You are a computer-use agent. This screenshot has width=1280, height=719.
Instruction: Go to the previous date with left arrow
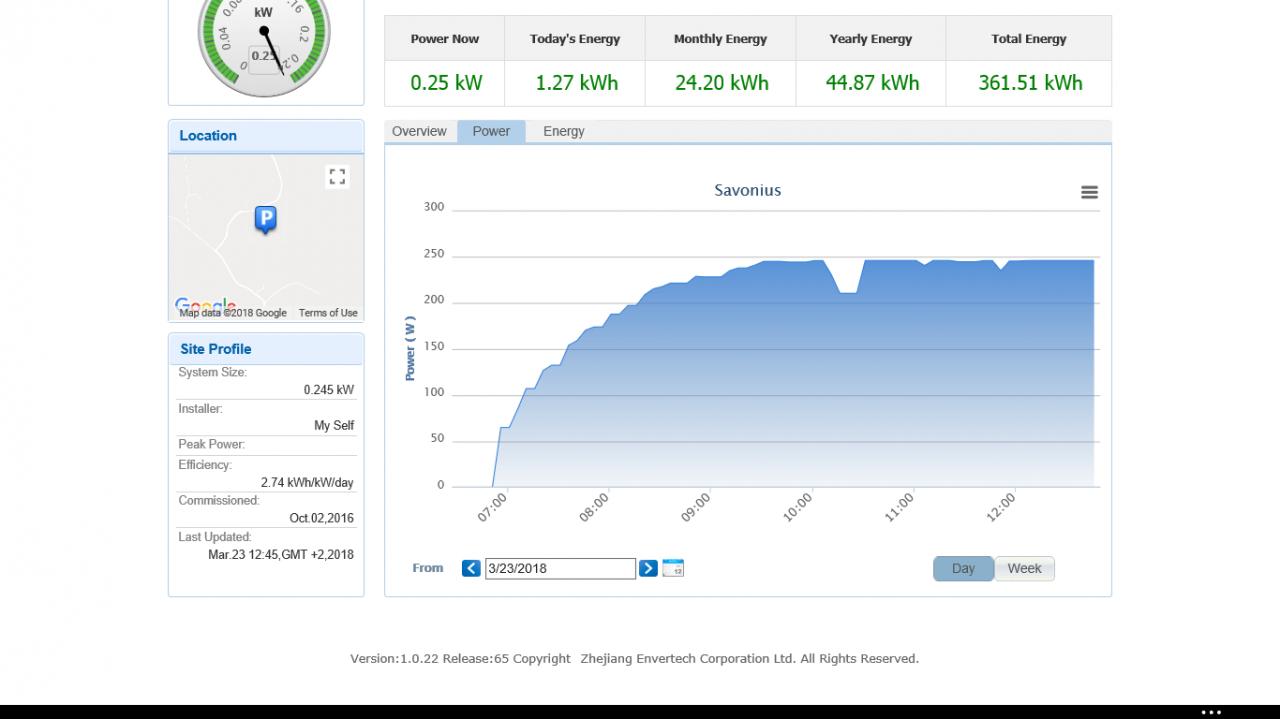click(x=471, y=568)
